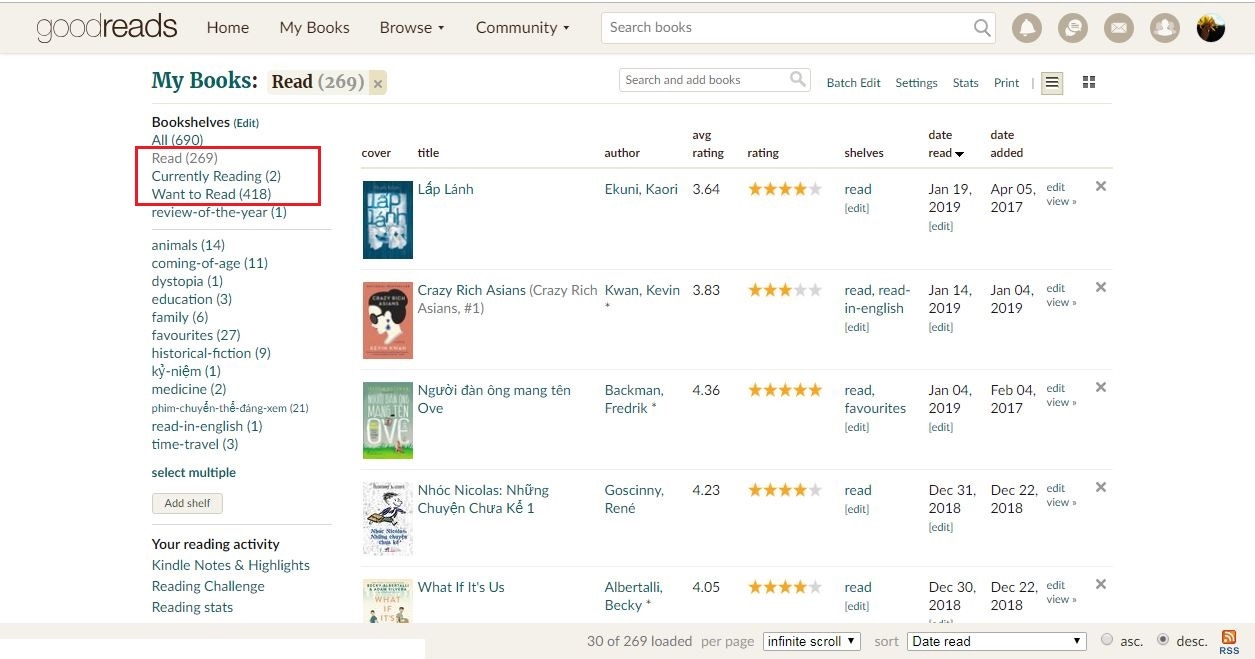Open the sort by Date read dropdown
This screenshot has height=659, width=1255.
tap(997, 641)
